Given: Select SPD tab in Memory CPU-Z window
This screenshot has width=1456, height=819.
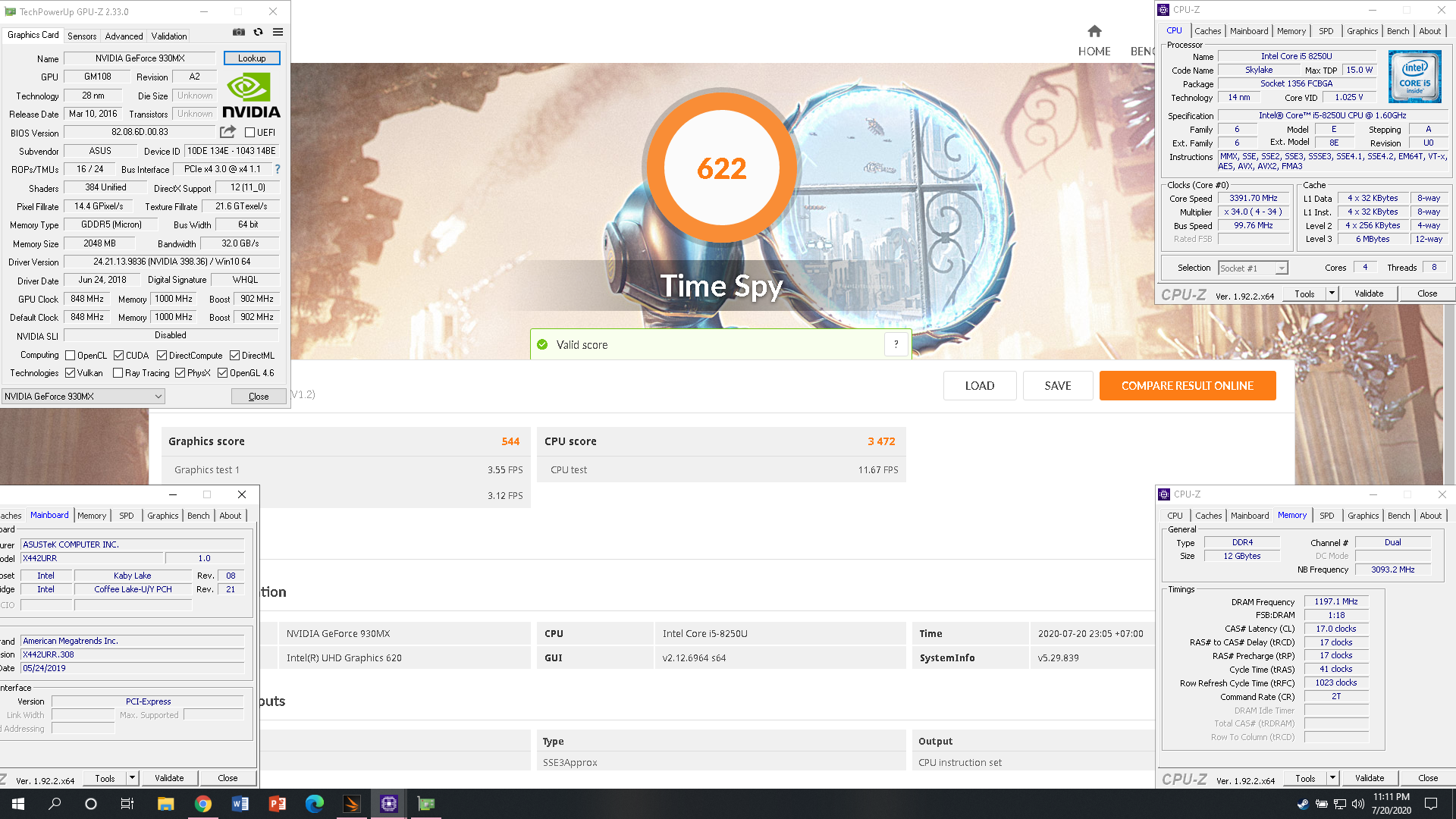Looking at the screenshot, I should pos(1327,516).
